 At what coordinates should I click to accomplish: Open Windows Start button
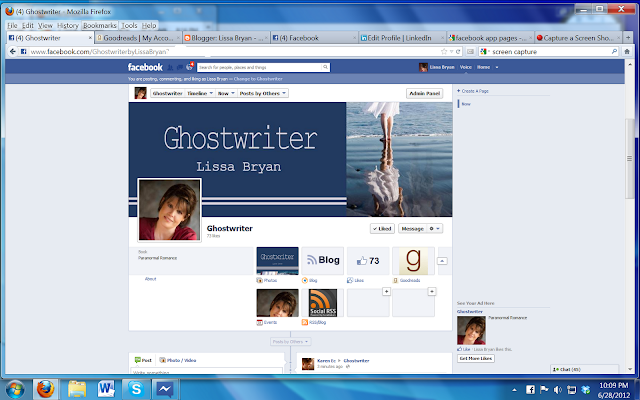point(16,389)
